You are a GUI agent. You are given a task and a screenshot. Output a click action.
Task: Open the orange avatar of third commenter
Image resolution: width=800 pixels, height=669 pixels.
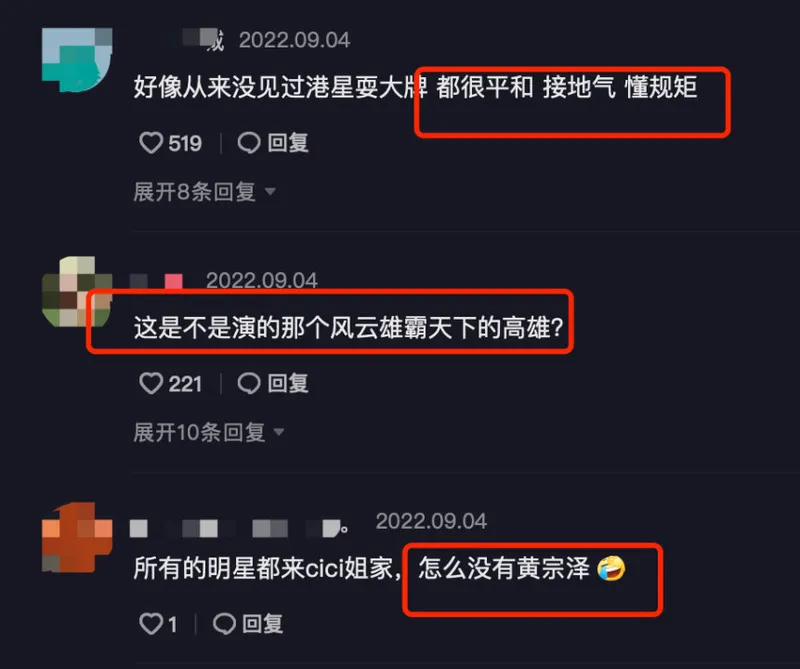coord(77,537)
